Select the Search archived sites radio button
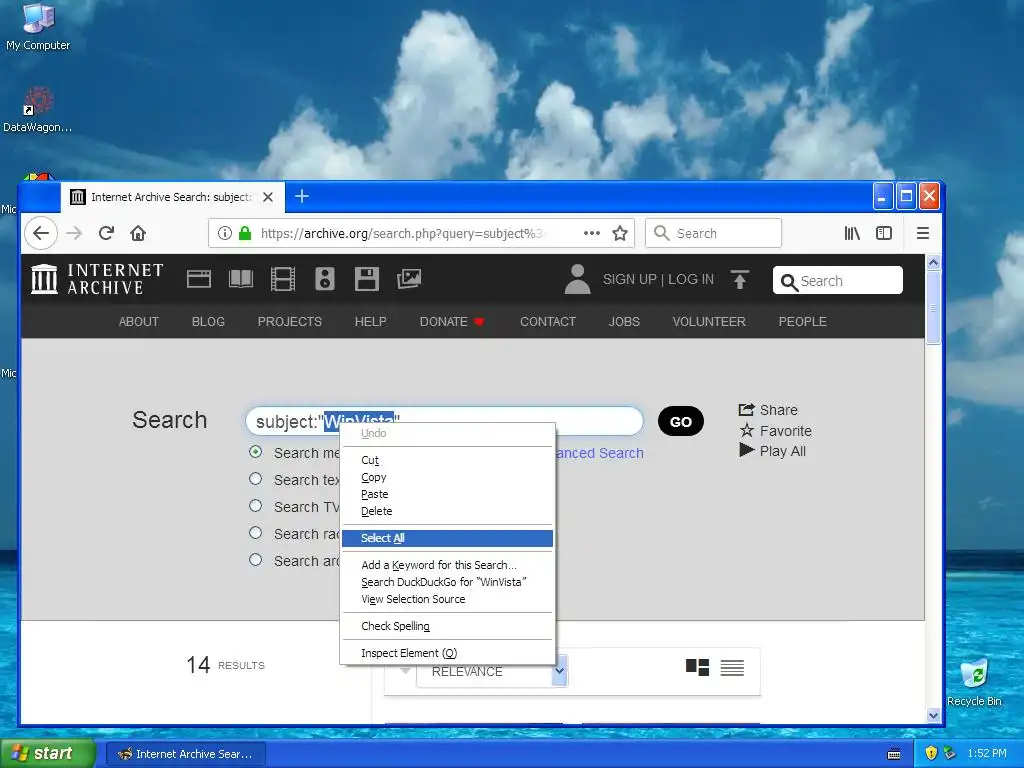 (255, 560)
